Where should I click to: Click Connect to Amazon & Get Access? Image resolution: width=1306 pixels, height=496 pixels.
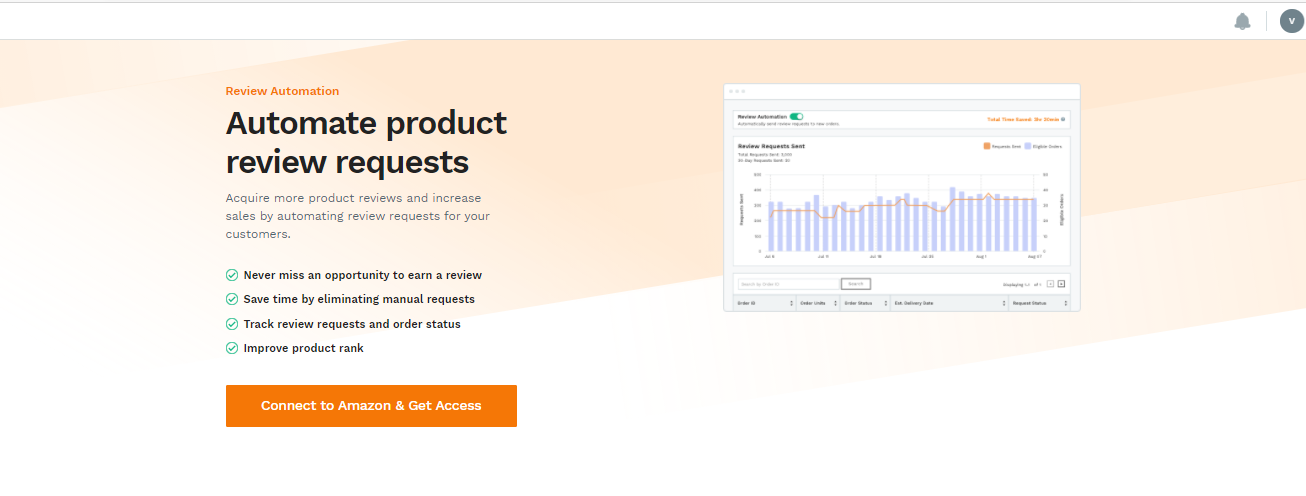[371, 406]
